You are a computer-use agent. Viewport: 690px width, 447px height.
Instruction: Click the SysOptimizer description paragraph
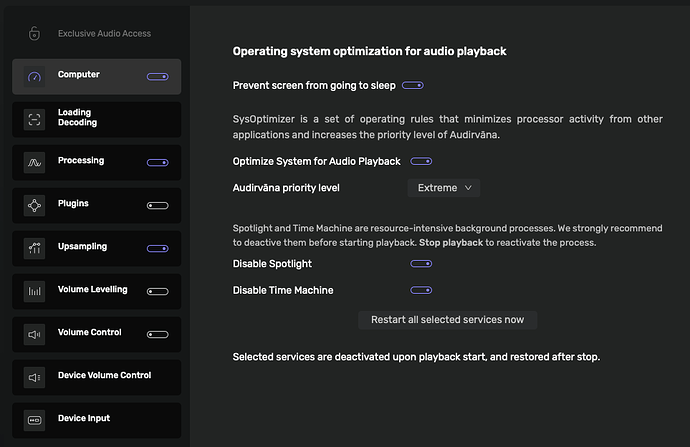(448, 127)
